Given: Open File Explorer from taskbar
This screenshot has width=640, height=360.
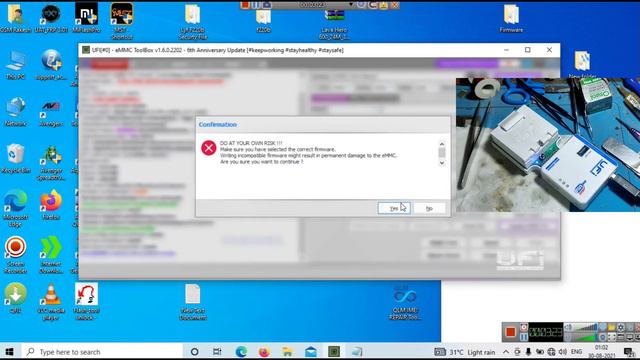Looking at the screenshot, I should tap(287, 352).
